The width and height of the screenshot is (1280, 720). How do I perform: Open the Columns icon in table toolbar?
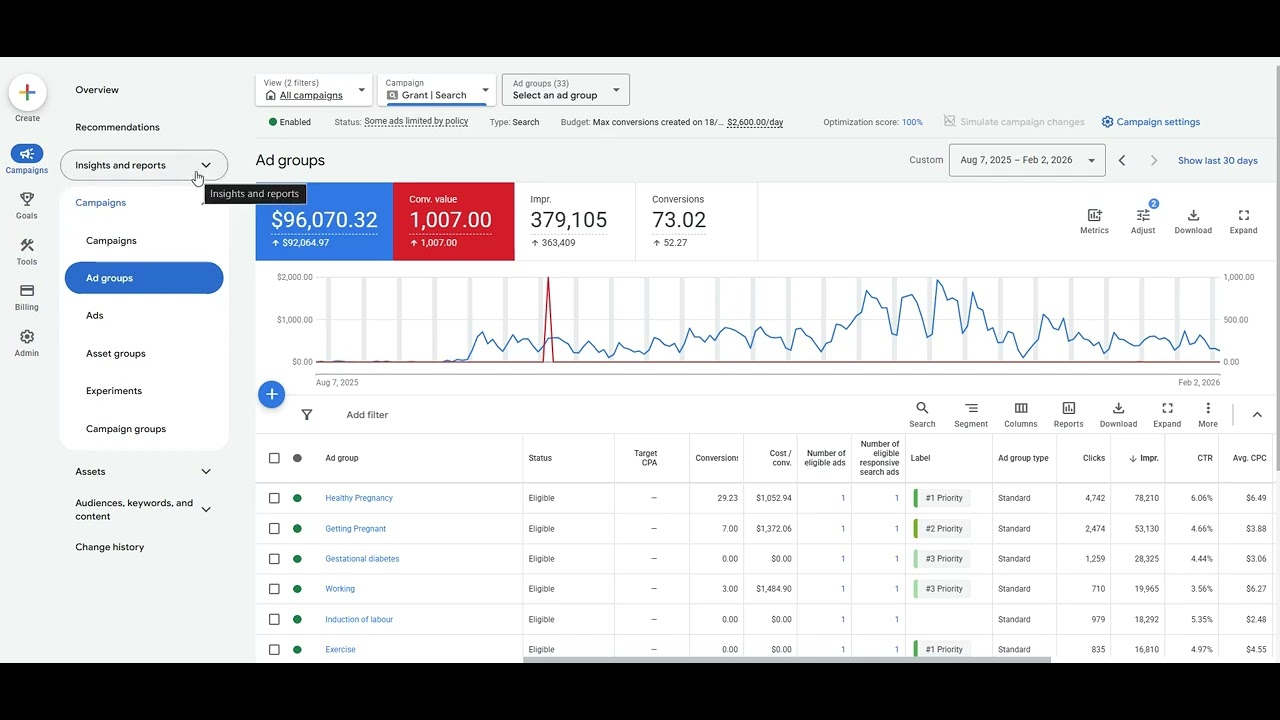click(x=1021, y=408)
